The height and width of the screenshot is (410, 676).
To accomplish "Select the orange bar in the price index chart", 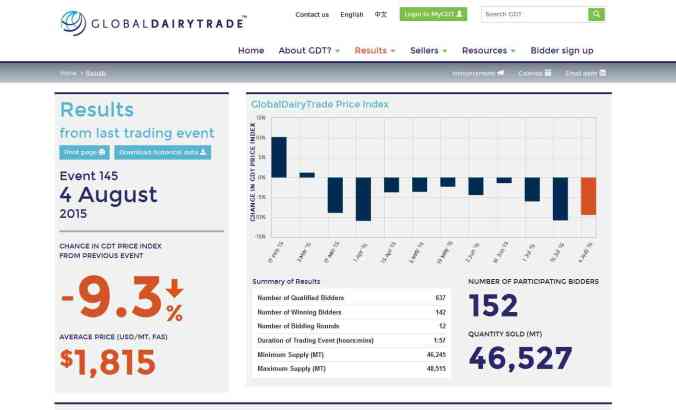I will point(588,196).
